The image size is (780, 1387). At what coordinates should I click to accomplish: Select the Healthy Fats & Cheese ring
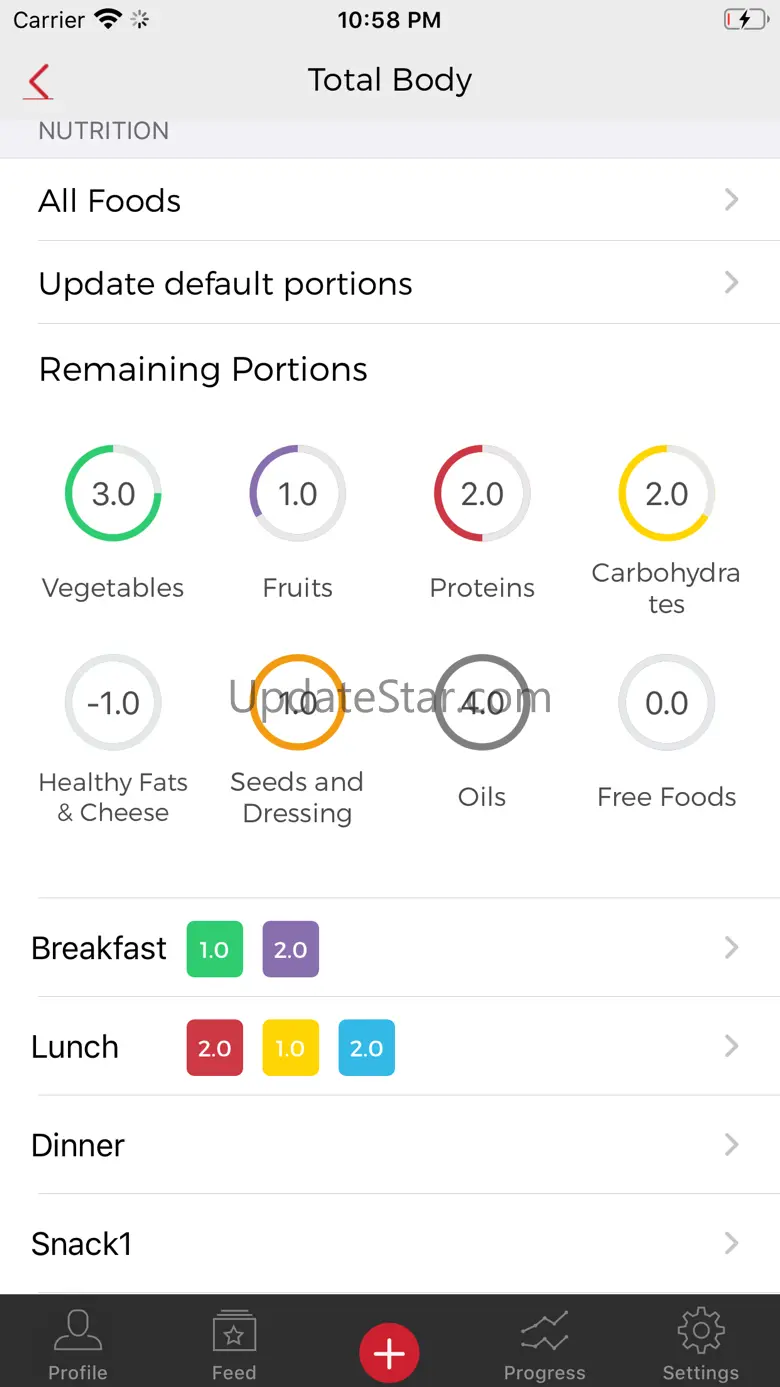(x=113, y=703)
